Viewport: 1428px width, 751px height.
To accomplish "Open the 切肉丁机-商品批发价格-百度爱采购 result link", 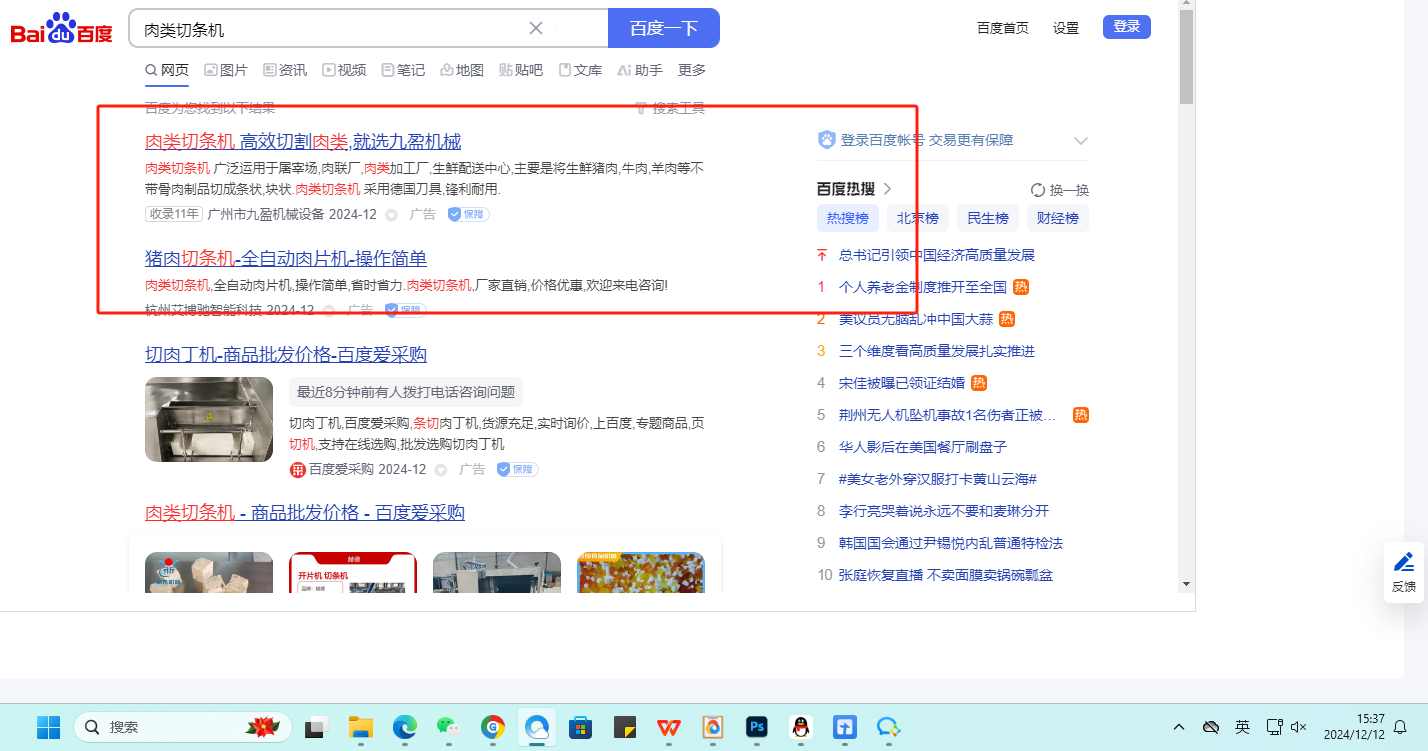I will click(286, 355).
